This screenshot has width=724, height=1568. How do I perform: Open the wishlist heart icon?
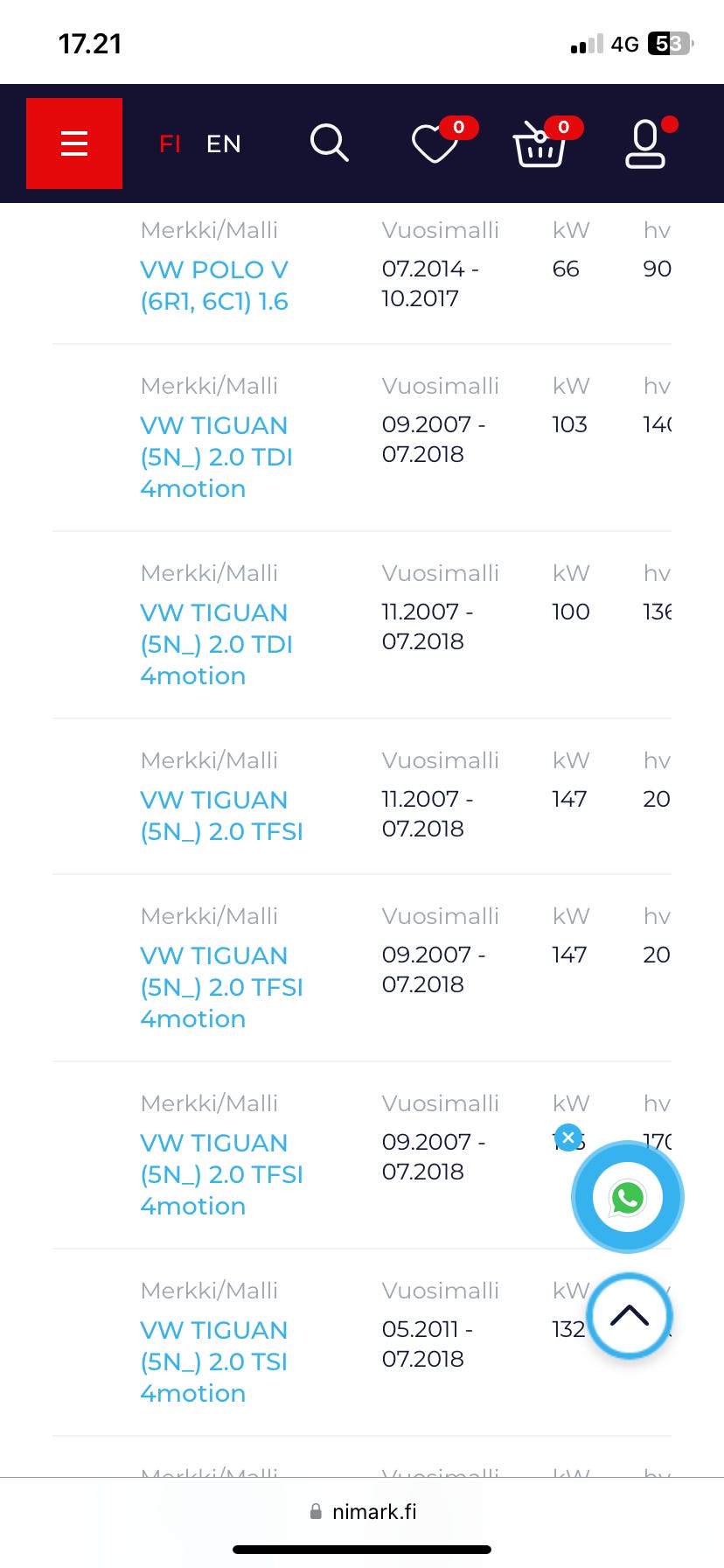435,143
